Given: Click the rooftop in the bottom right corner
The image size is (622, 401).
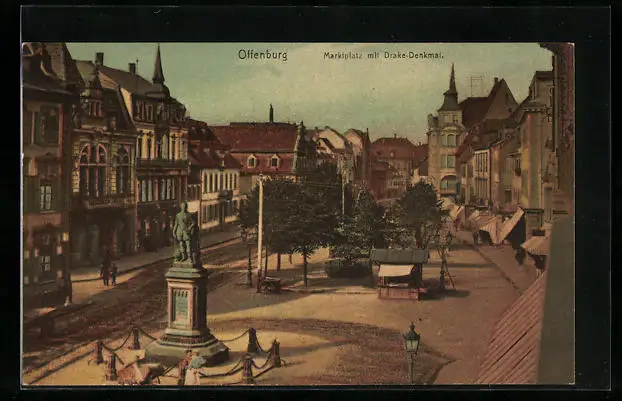Looking at the screenshot, I should tap(520, 340).
